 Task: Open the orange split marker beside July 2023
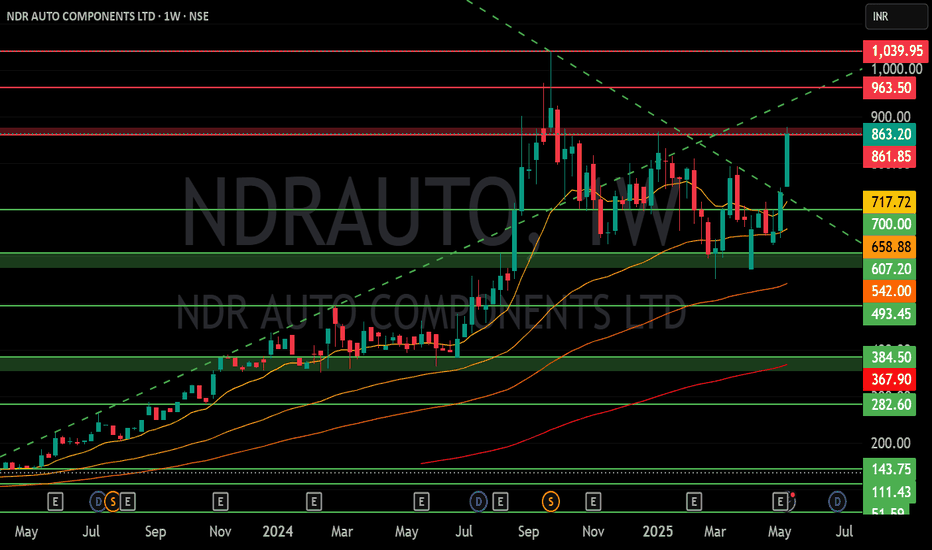[112, 502]
